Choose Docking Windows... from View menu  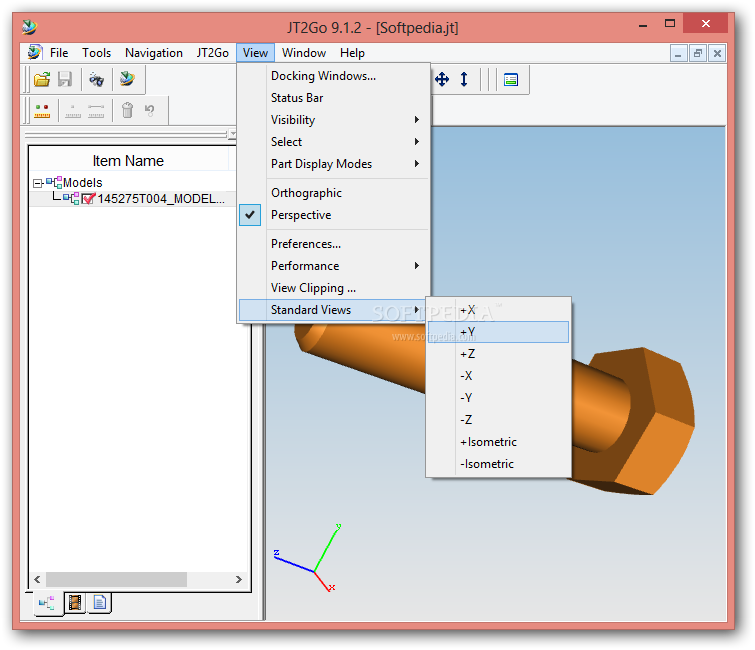[333, 76]
